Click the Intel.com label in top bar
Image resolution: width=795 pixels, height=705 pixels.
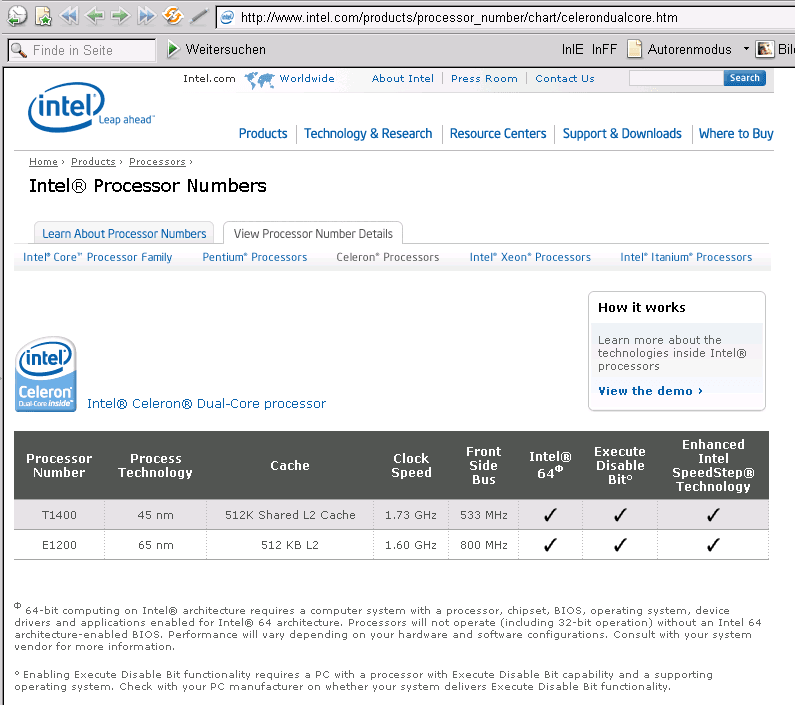pyautogui.click(x=209, y=79)
